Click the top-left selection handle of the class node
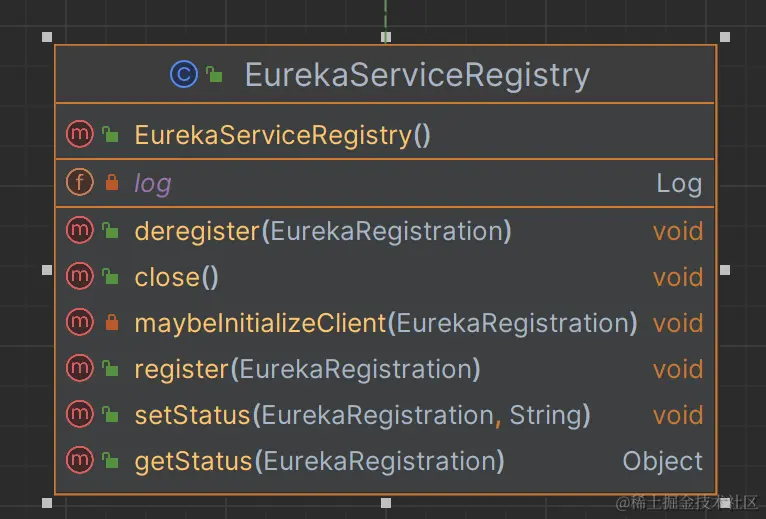The height and width of the screenshot is (519, 766). pyautogui.click(x=47, y=37)
